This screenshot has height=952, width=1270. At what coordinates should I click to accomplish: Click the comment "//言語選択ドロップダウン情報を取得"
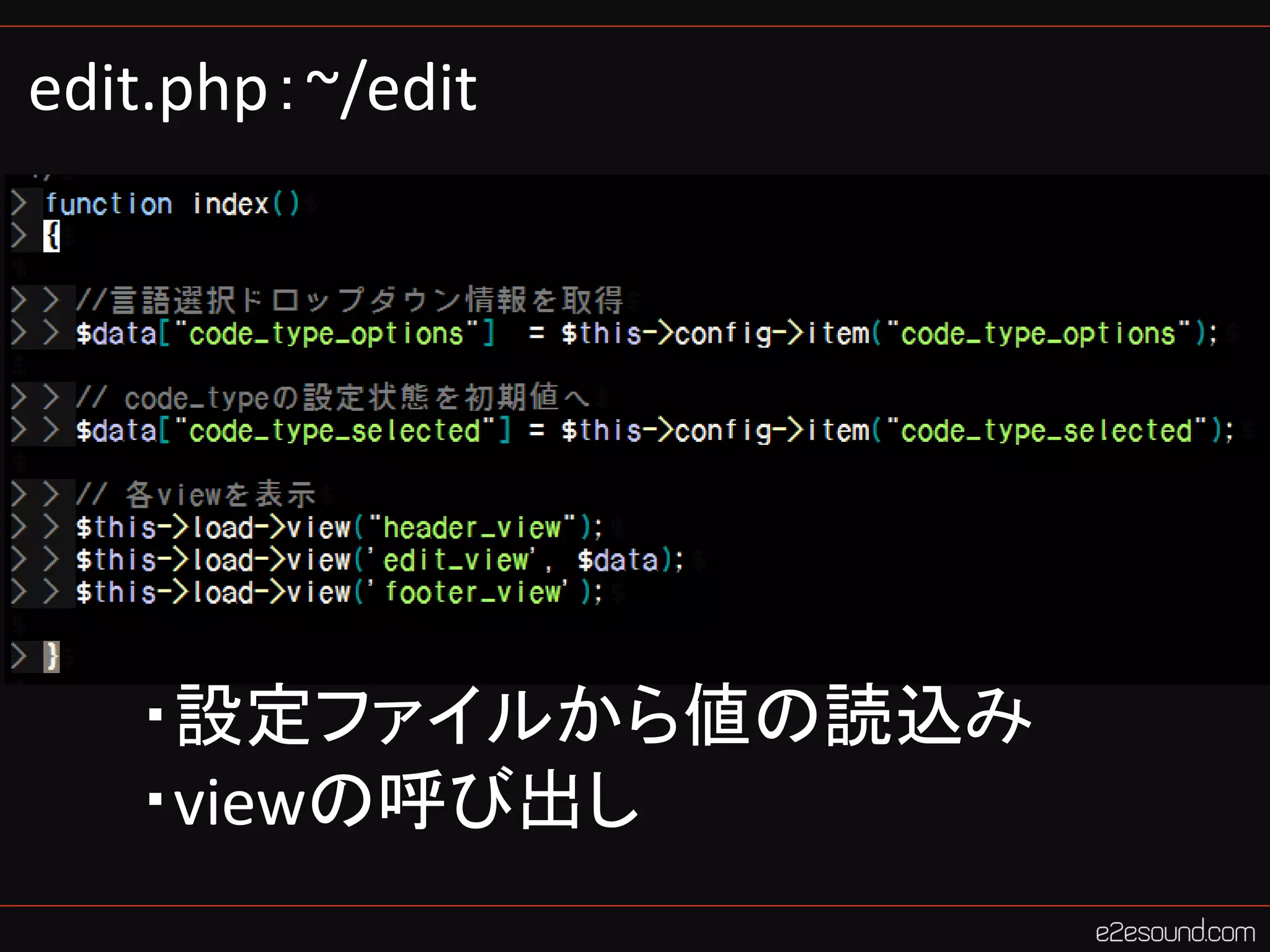(349, 300)
